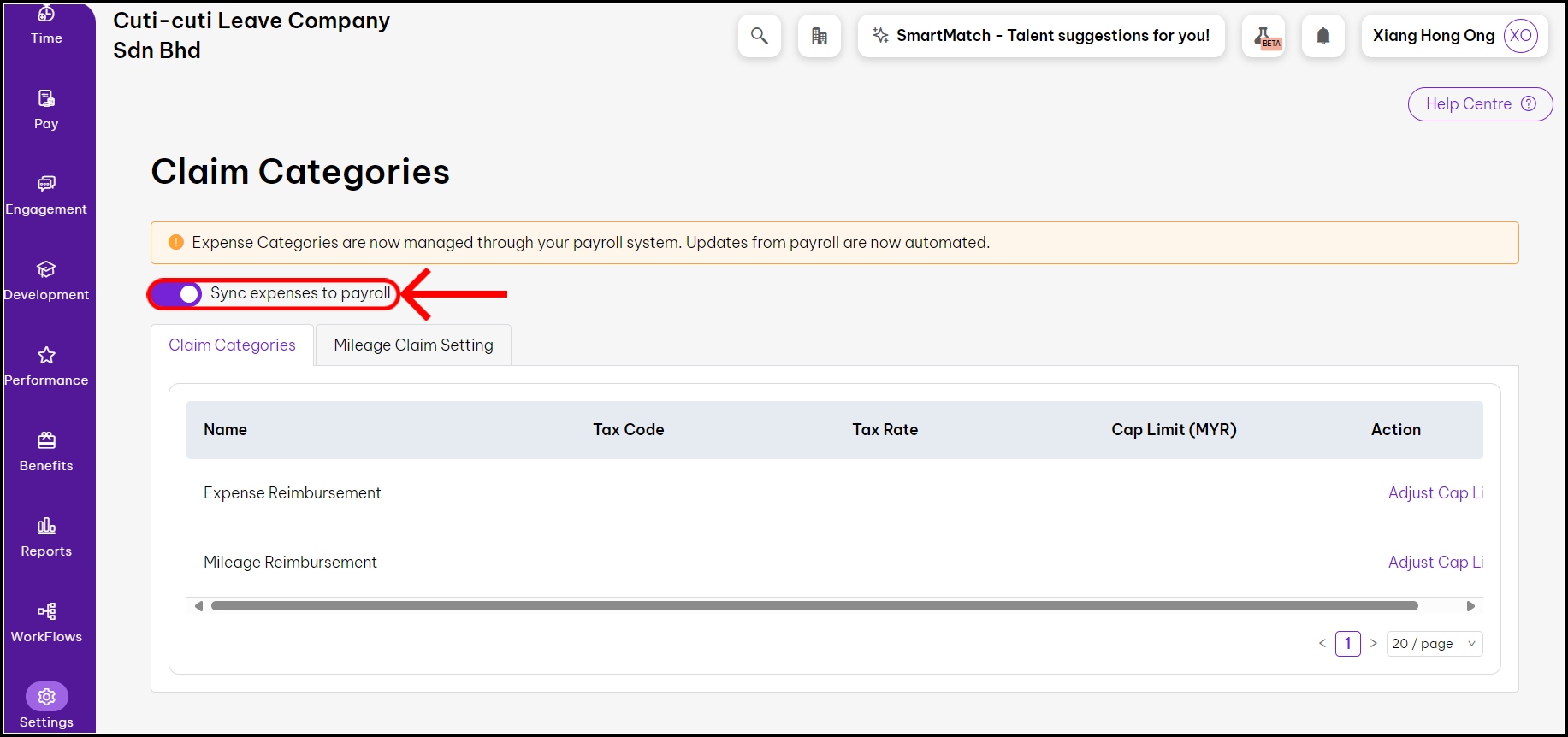Open the Performance star icon
Viewport: 1568px width, 737px height.
[x=46, y=356]
